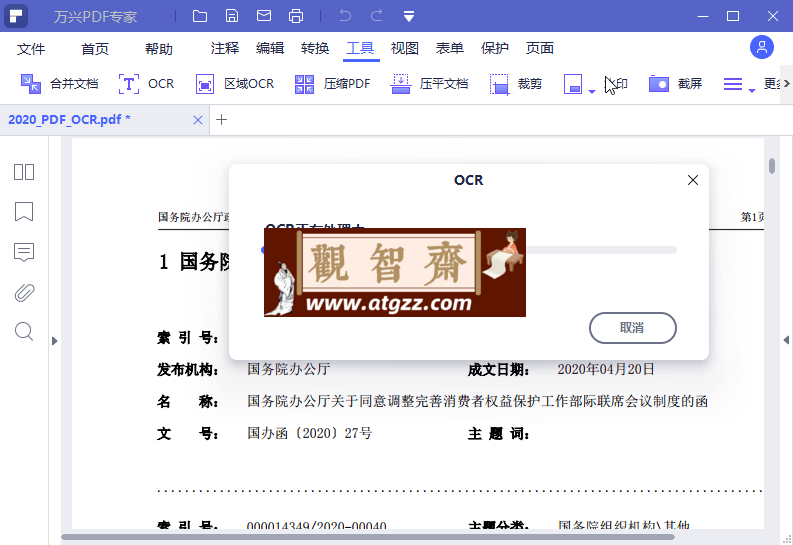The image size is (793, 545).
Task: Switch to the 首页 tab
Action: point(95,49)
